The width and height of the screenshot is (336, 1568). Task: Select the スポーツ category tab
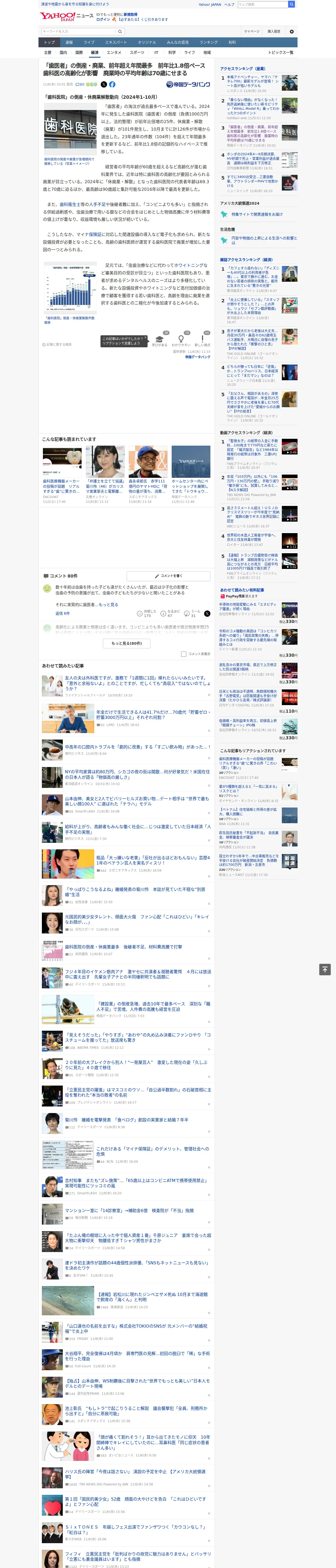pos(137,52)
